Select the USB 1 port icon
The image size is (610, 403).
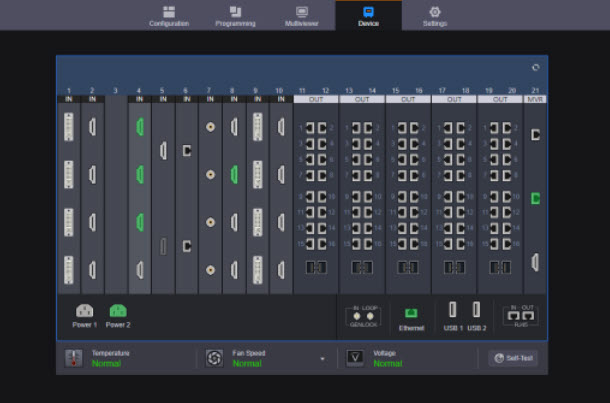(x=453, y=311)
